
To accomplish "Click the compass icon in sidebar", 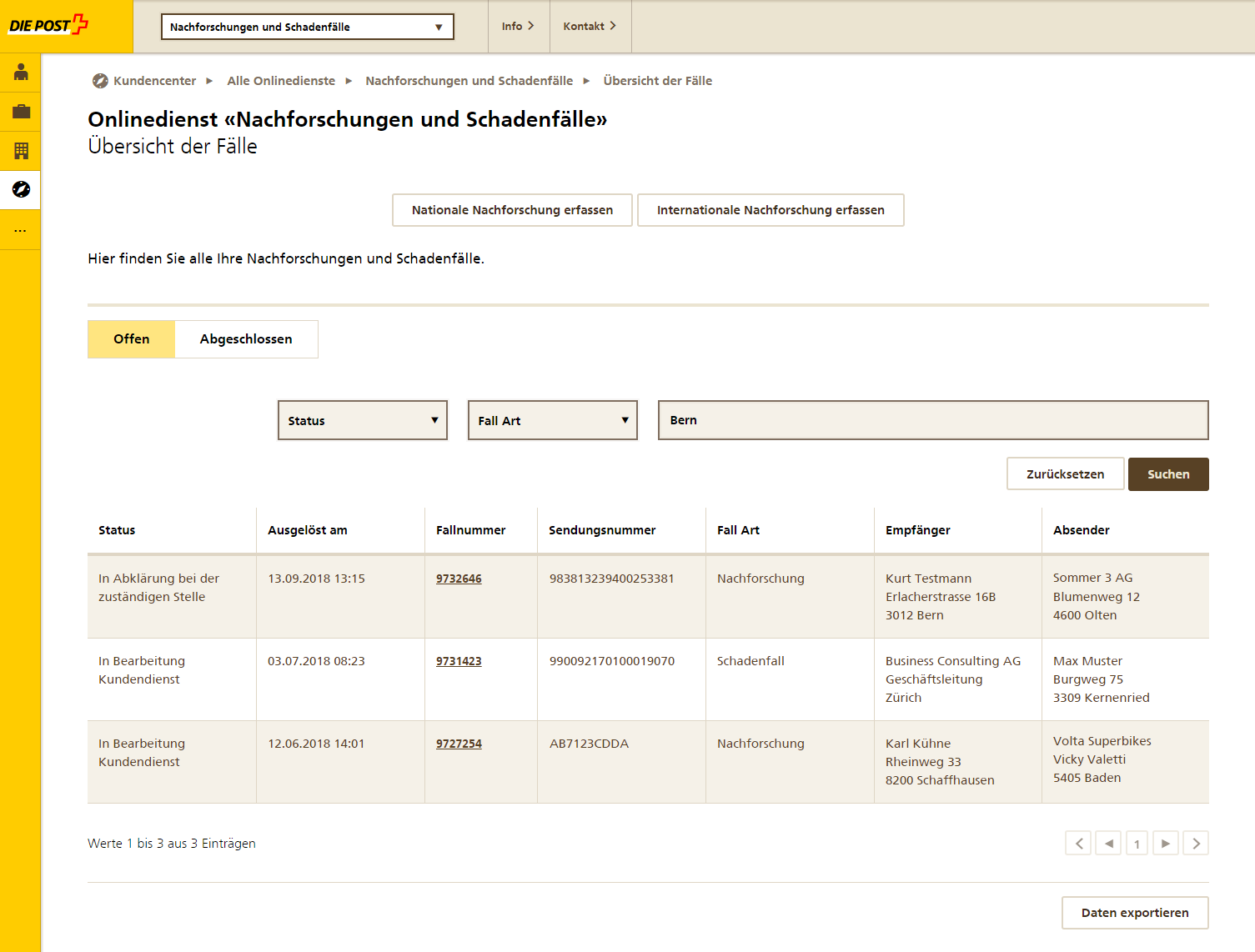I will pyautogui.click(x=21, y=189).
